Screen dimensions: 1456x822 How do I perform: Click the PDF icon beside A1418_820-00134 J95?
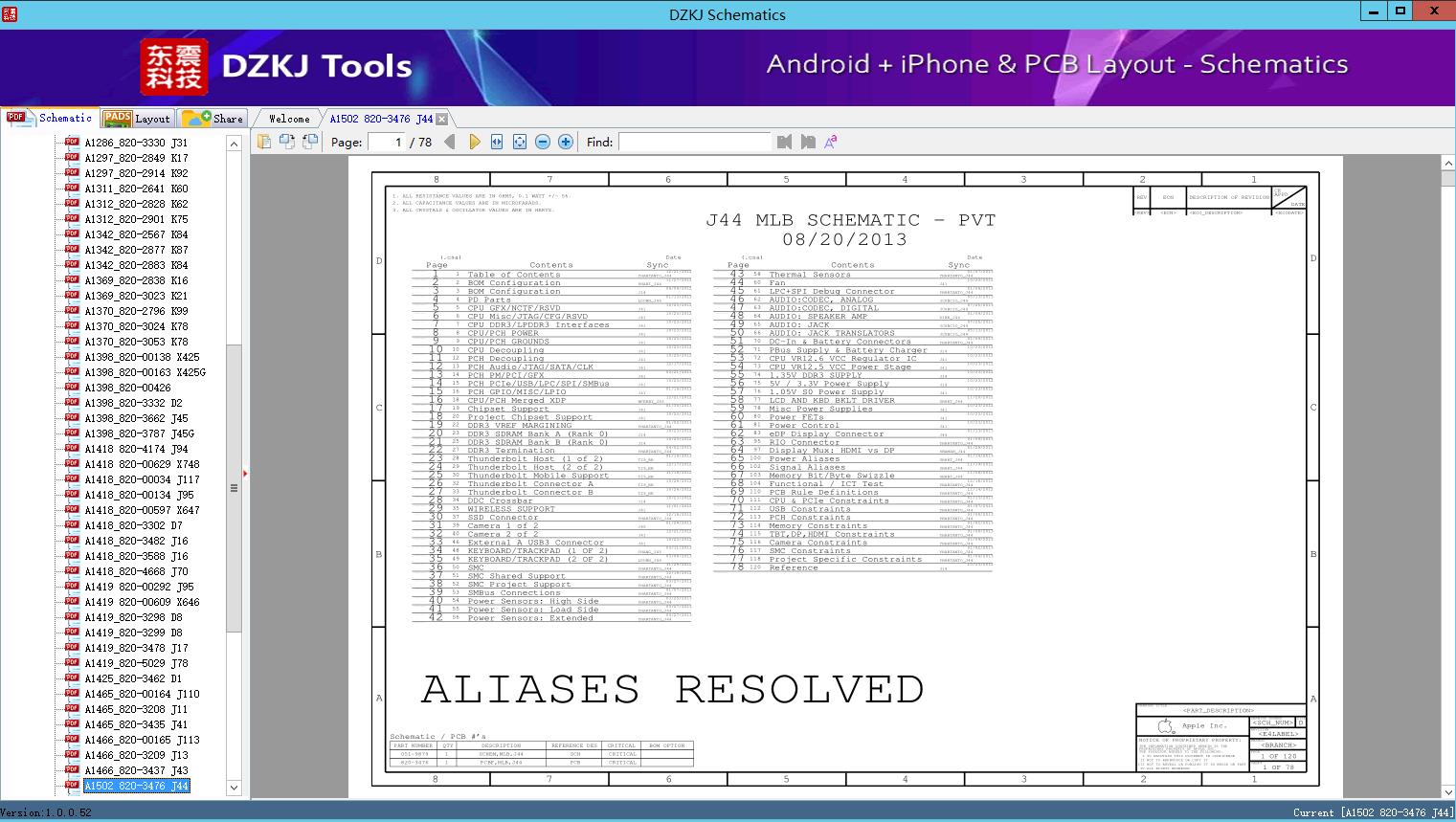(72, 494)
